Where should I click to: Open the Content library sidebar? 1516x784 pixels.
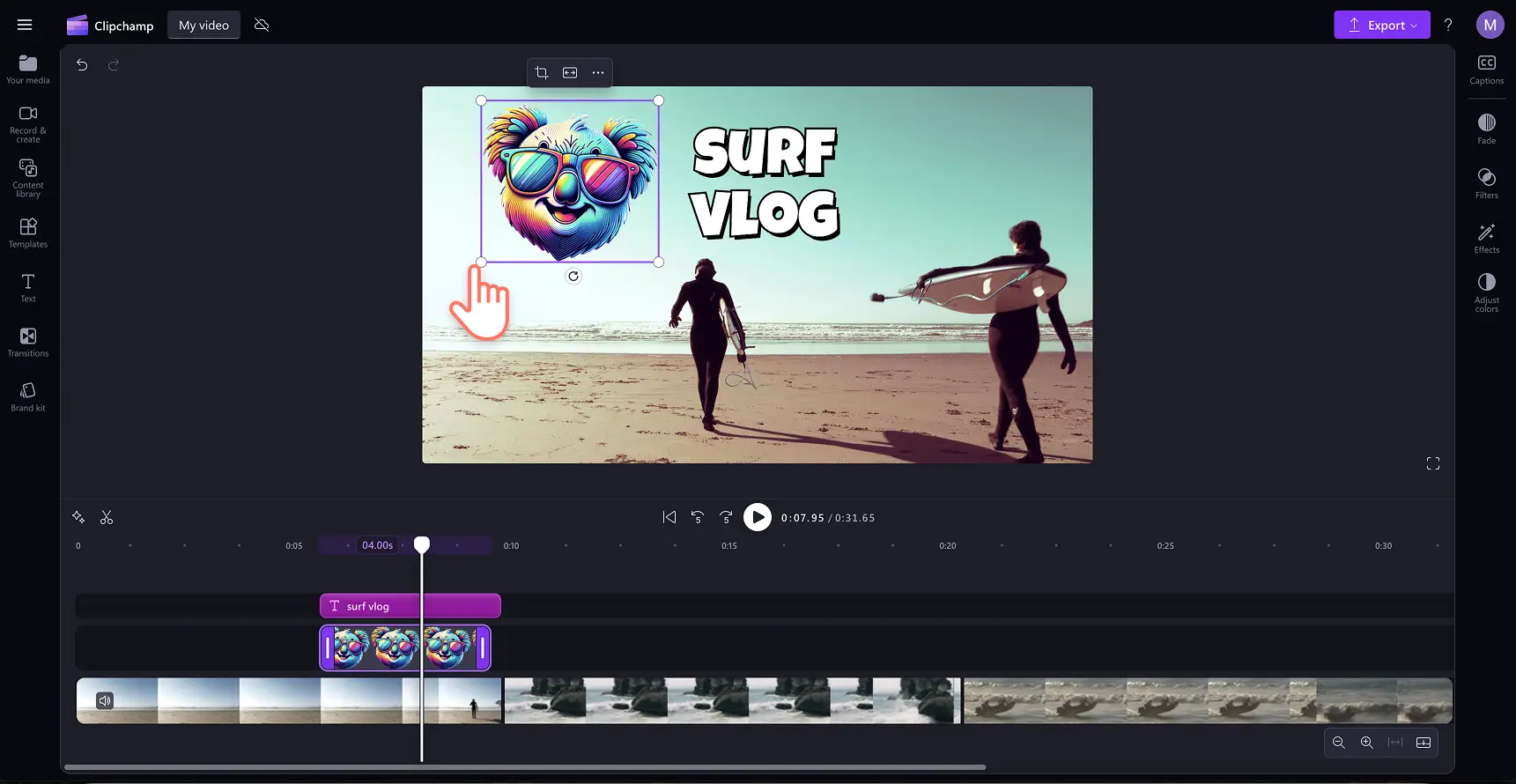(28, 178)
